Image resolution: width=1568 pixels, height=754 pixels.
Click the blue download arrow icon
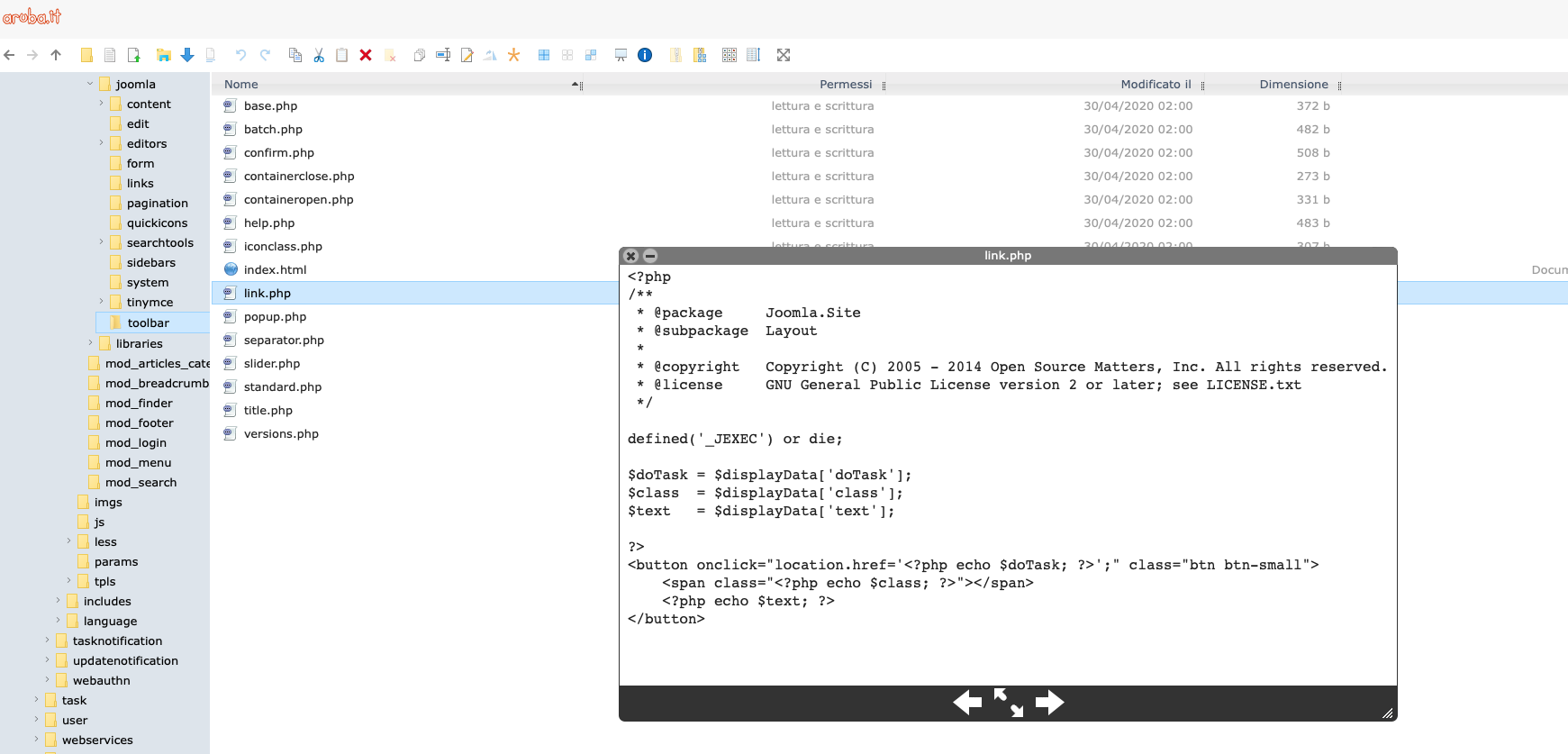coord(187,55)
